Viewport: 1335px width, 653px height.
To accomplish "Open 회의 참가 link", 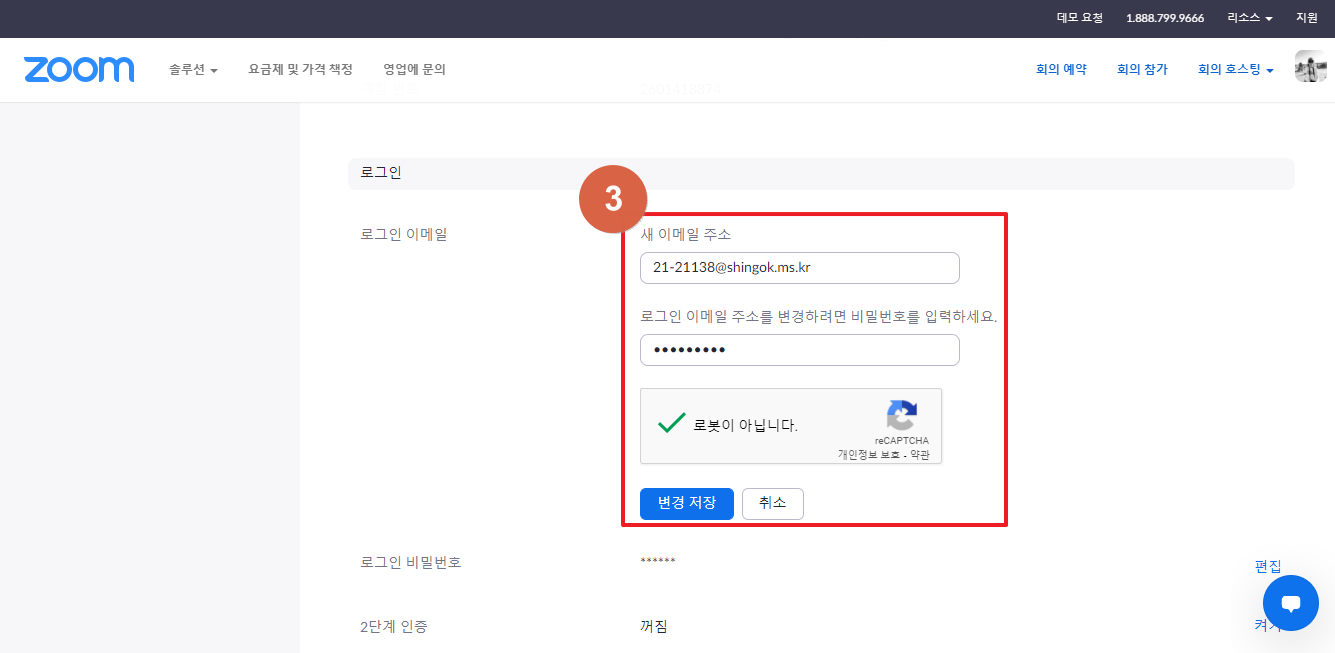I will [x=1142, y=70].
